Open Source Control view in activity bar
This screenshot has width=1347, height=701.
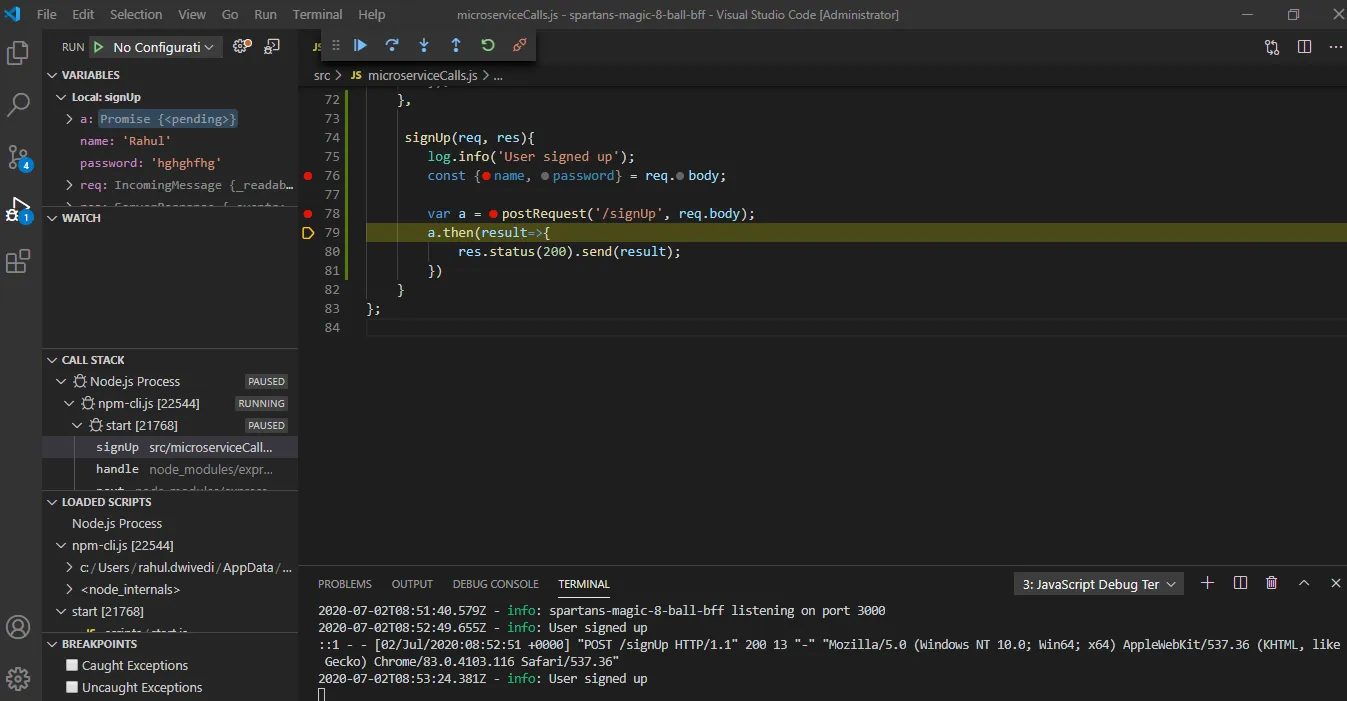coord(18,157)
